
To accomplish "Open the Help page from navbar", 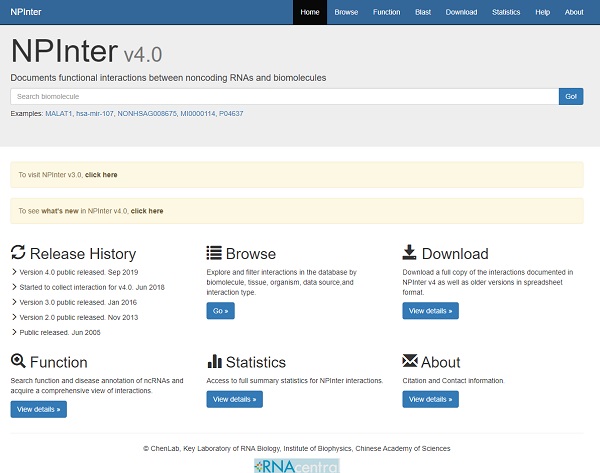I will pos(542,12).
